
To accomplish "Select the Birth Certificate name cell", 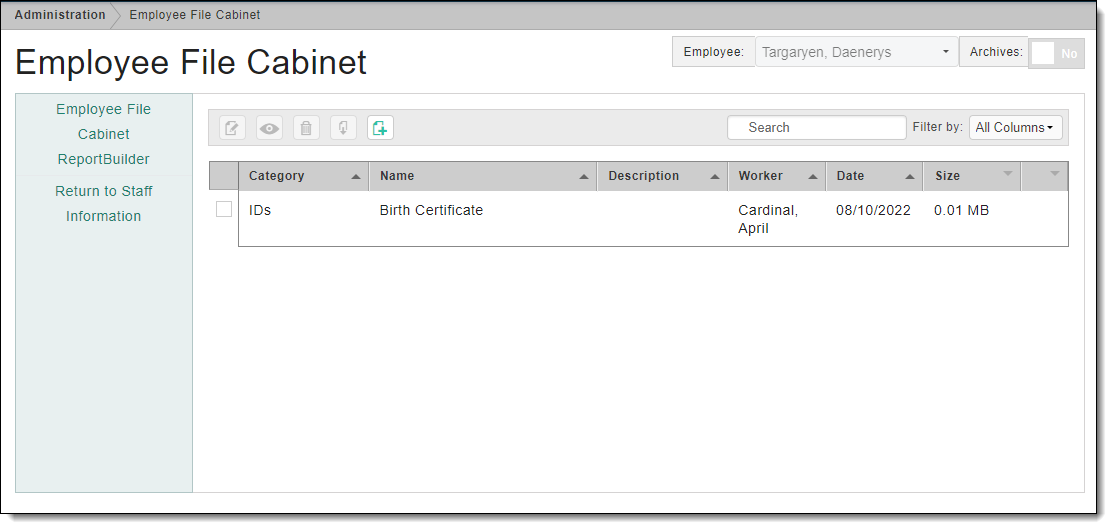I will [x=431, y=211].
